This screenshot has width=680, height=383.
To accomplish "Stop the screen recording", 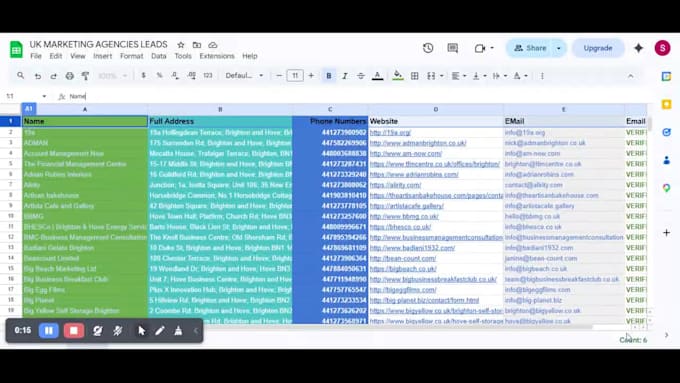I will click(73, 331).
